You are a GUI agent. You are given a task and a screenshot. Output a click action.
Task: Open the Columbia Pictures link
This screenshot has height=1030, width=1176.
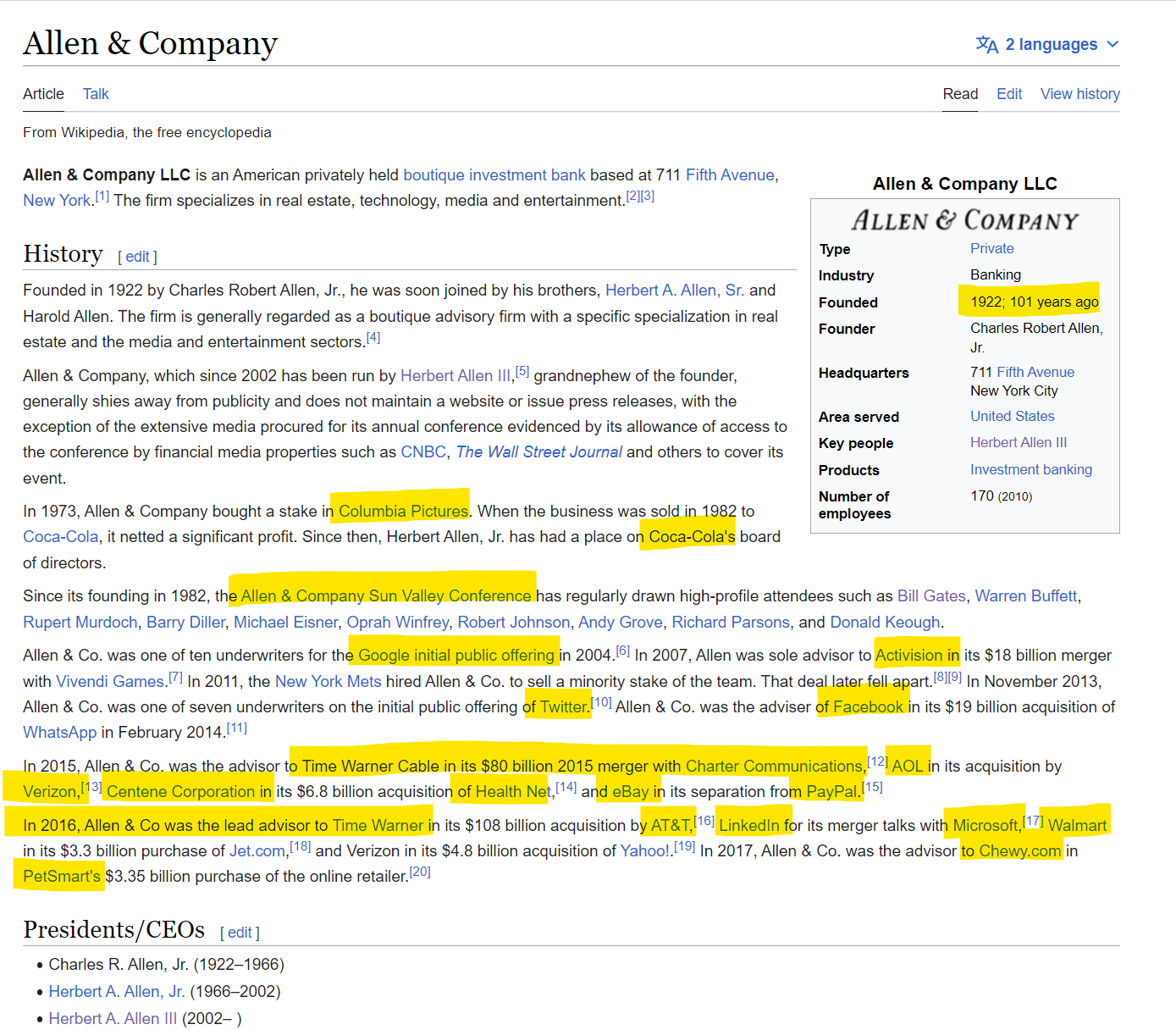(x=404, y=512)
